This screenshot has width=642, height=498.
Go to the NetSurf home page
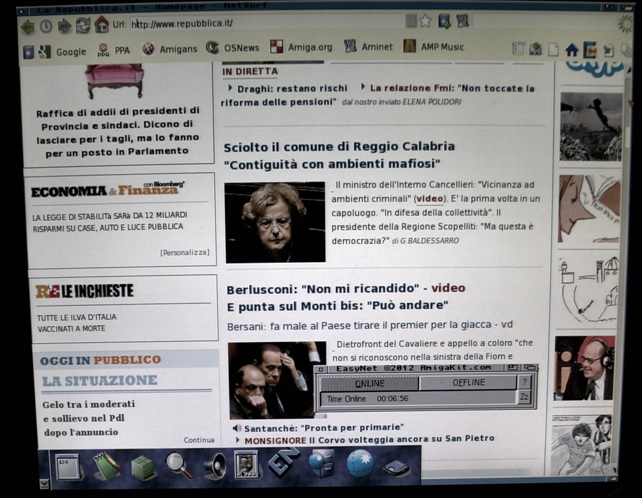(x=102, y=24)
